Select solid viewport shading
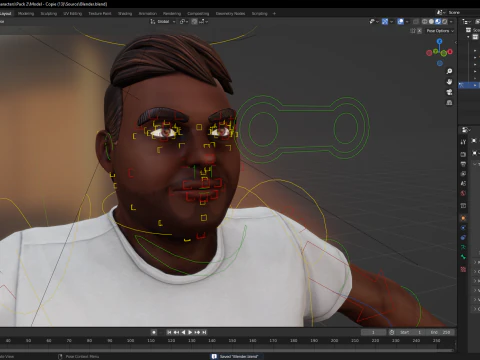The height and width of the screenshot is (360, 480). coord(431,21)
